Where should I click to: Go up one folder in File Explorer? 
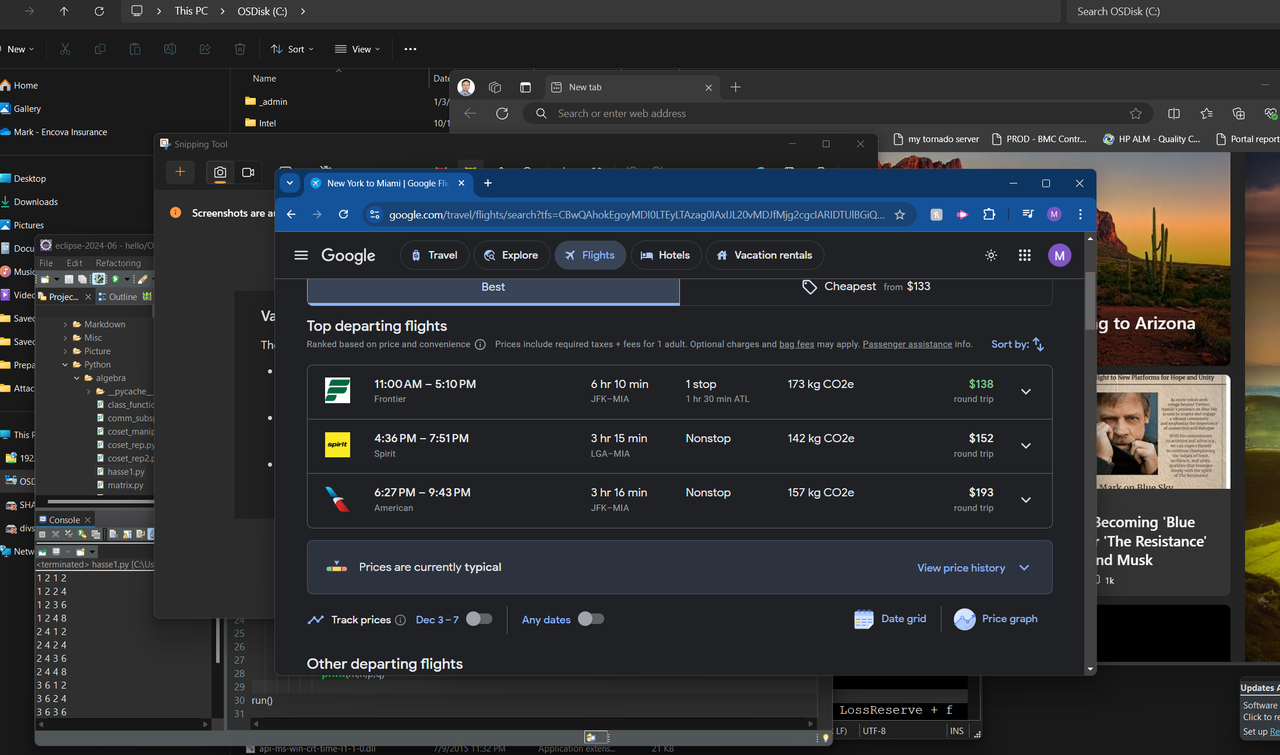64,11
